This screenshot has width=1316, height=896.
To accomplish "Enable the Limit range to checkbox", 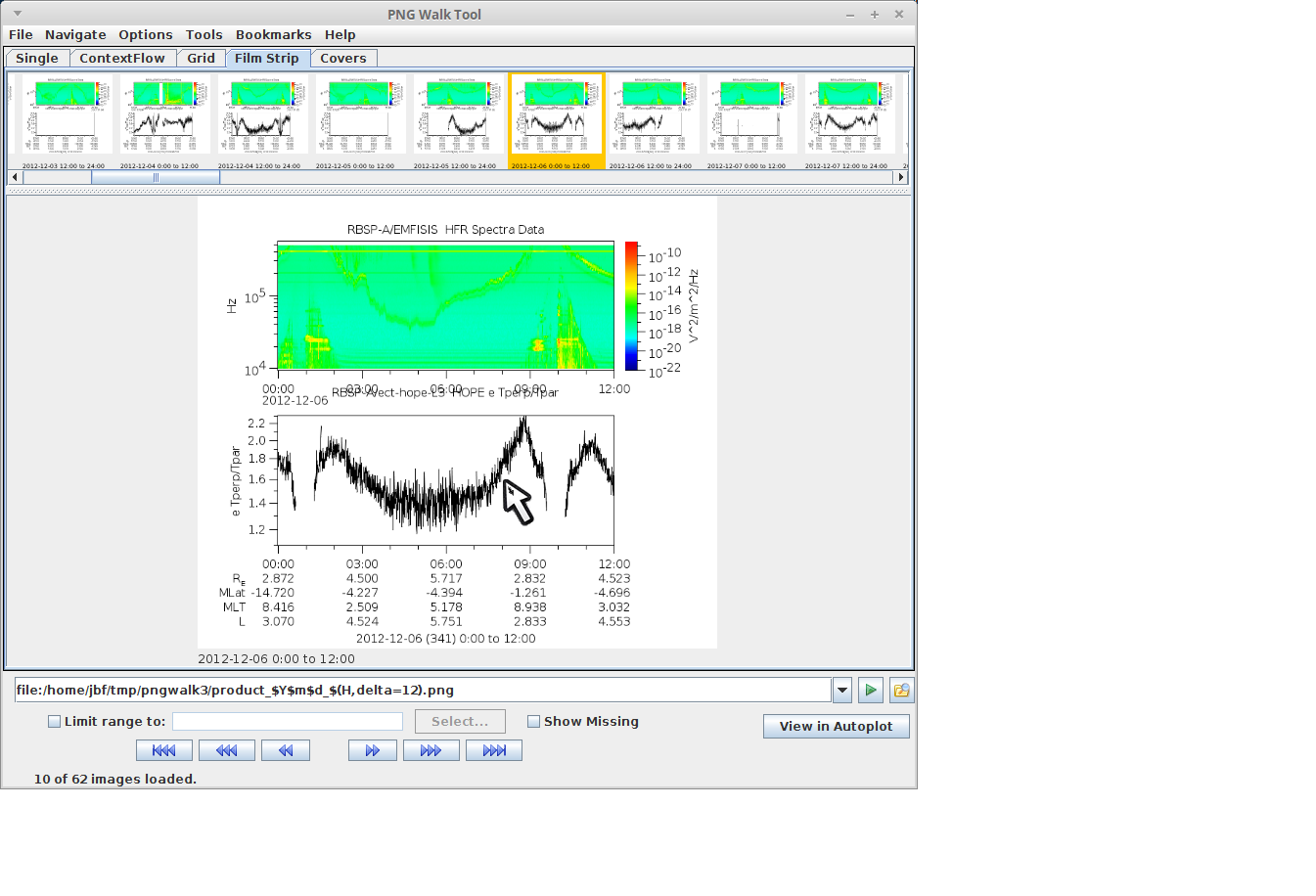I will tap(55, 722).
